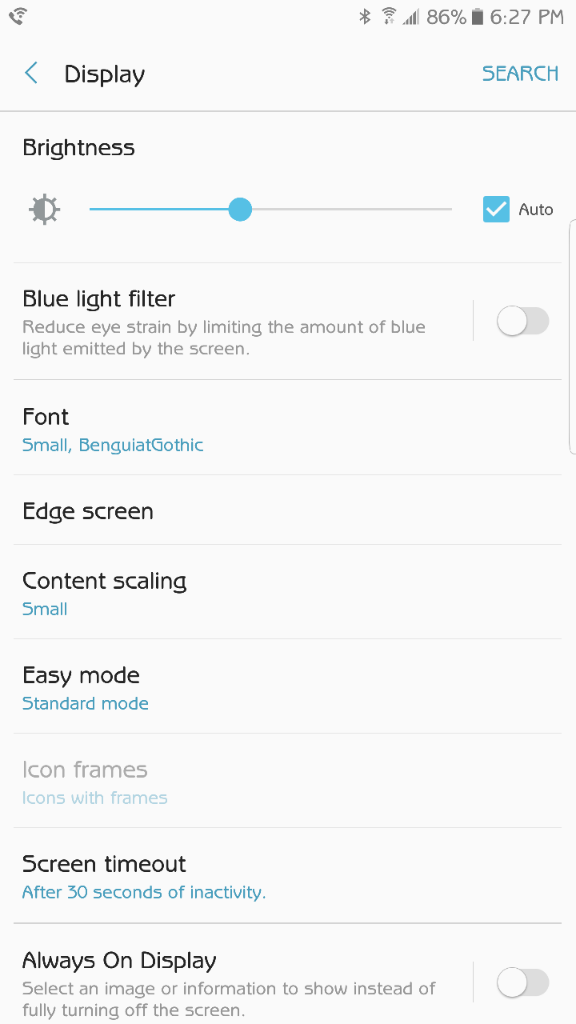Image resolution: width=576 pixels, height=1024 pixels.
Task: Tap the edge panel handle on right side
Action: click(x=572, y=336)
